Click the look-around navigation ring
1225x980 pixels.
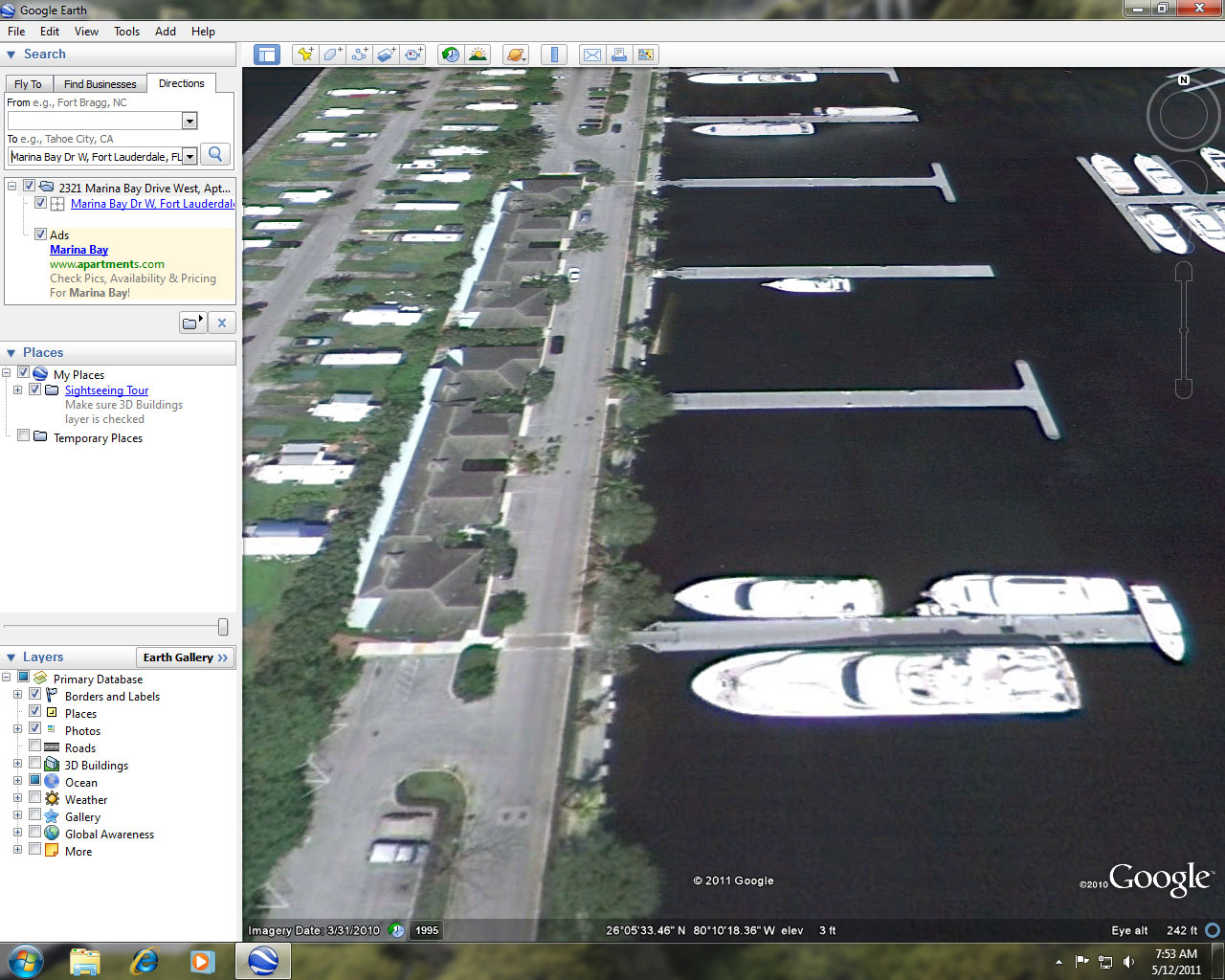[x=1184, y=115]
